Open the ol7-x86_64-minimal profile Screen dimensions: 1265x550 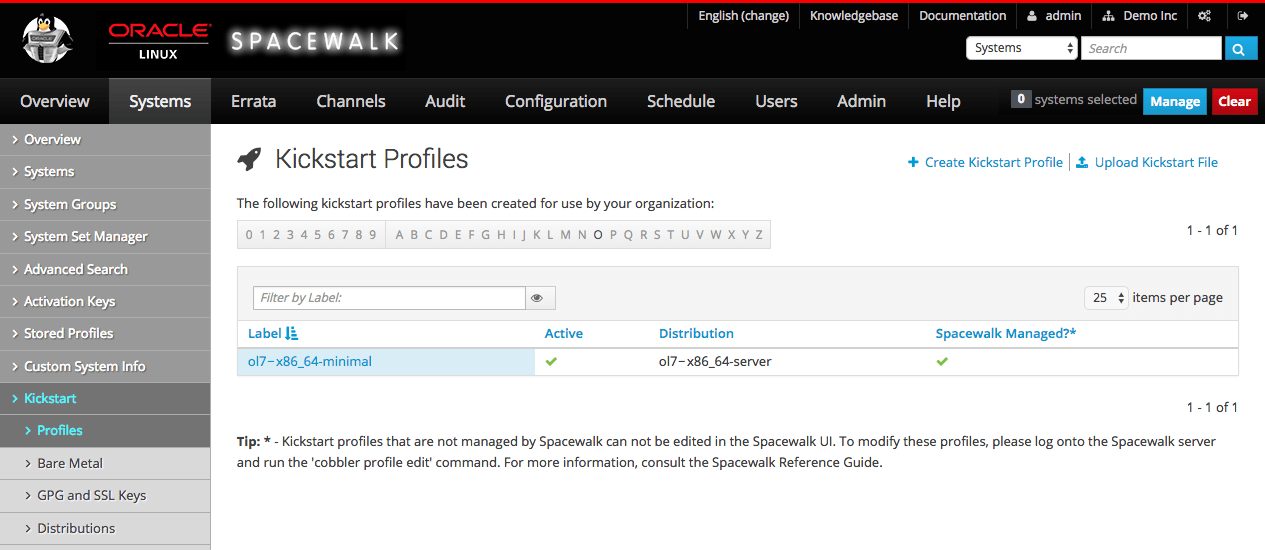310,361
